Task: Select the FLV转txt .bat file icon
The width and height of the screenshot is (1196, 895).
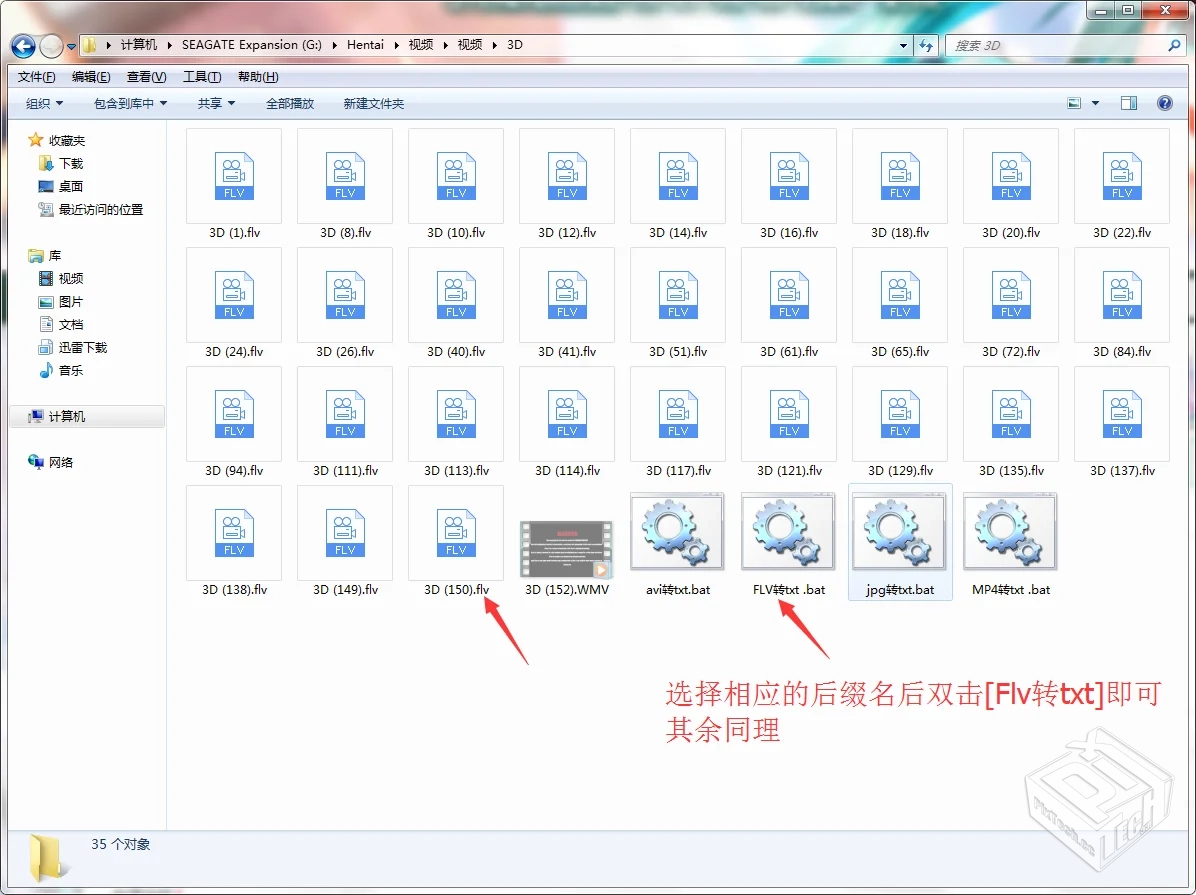Action: 789,532
